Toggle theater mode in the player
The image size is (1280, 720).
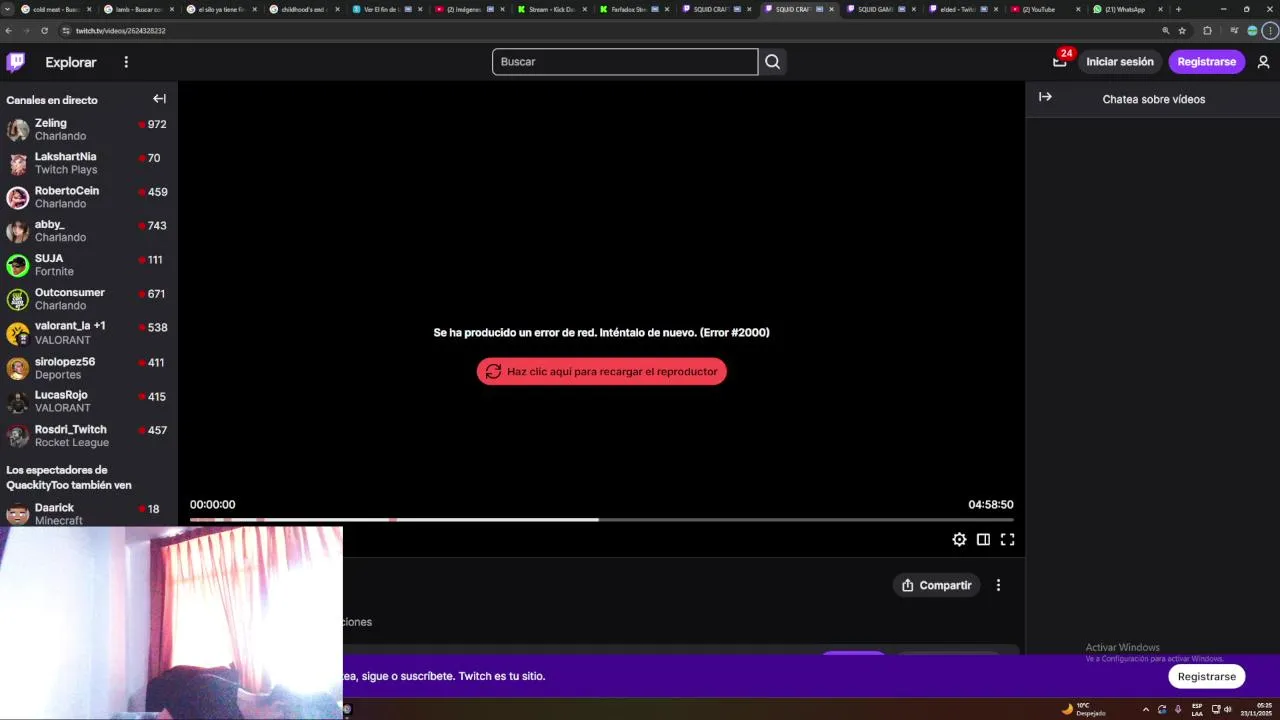tap(983, 539)
